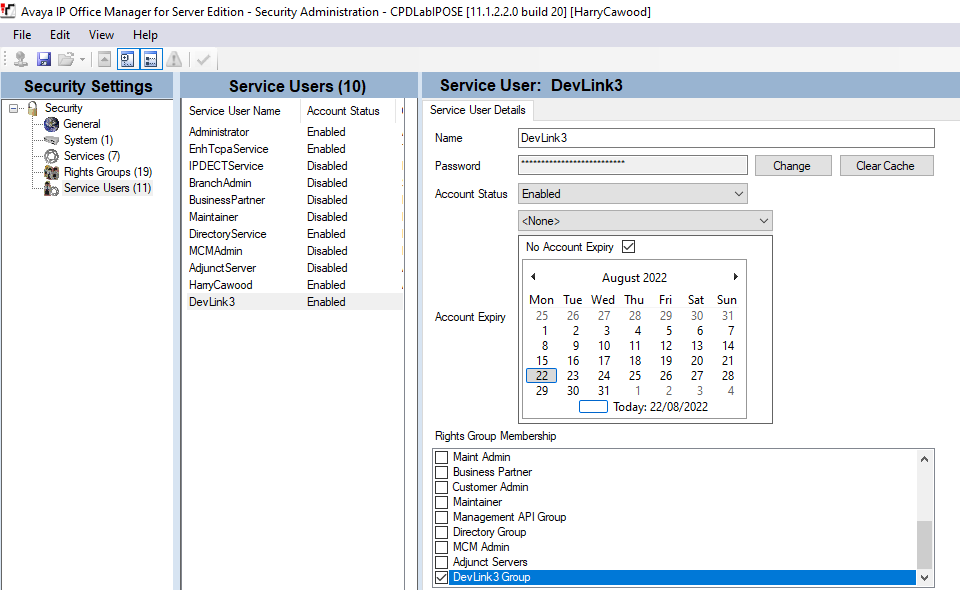Screen dimensions: 960x590
Task: Click the open folder toolbar icon
Action: click(x=66, y=59)
